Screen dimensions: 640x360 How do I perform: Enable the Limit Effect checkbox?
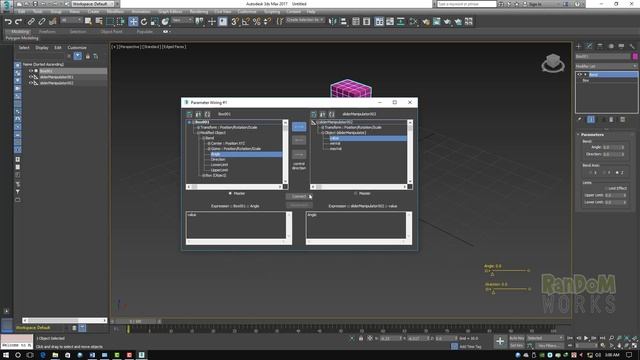click(x=606, y=188)
